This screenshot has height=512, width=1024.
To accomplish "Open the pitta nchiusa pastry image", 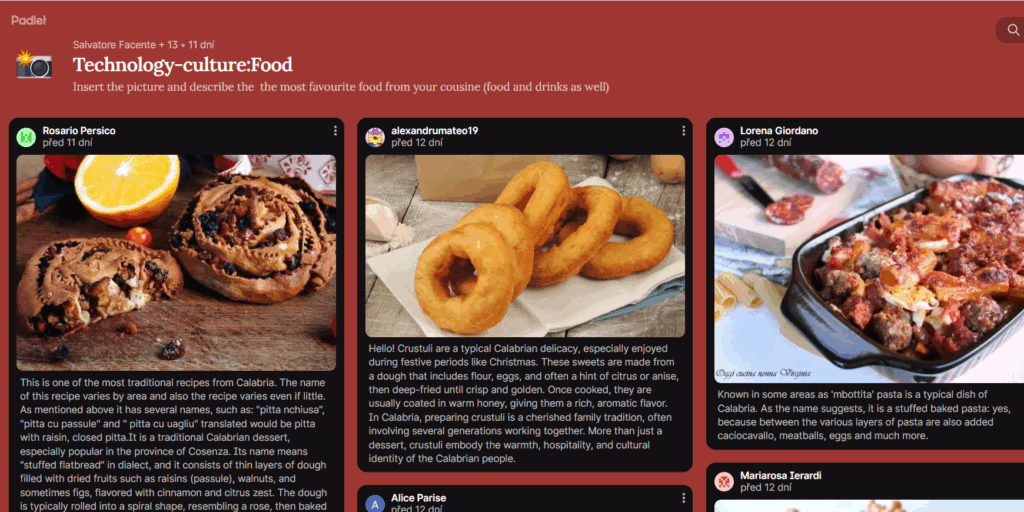I will coord(176,263).
